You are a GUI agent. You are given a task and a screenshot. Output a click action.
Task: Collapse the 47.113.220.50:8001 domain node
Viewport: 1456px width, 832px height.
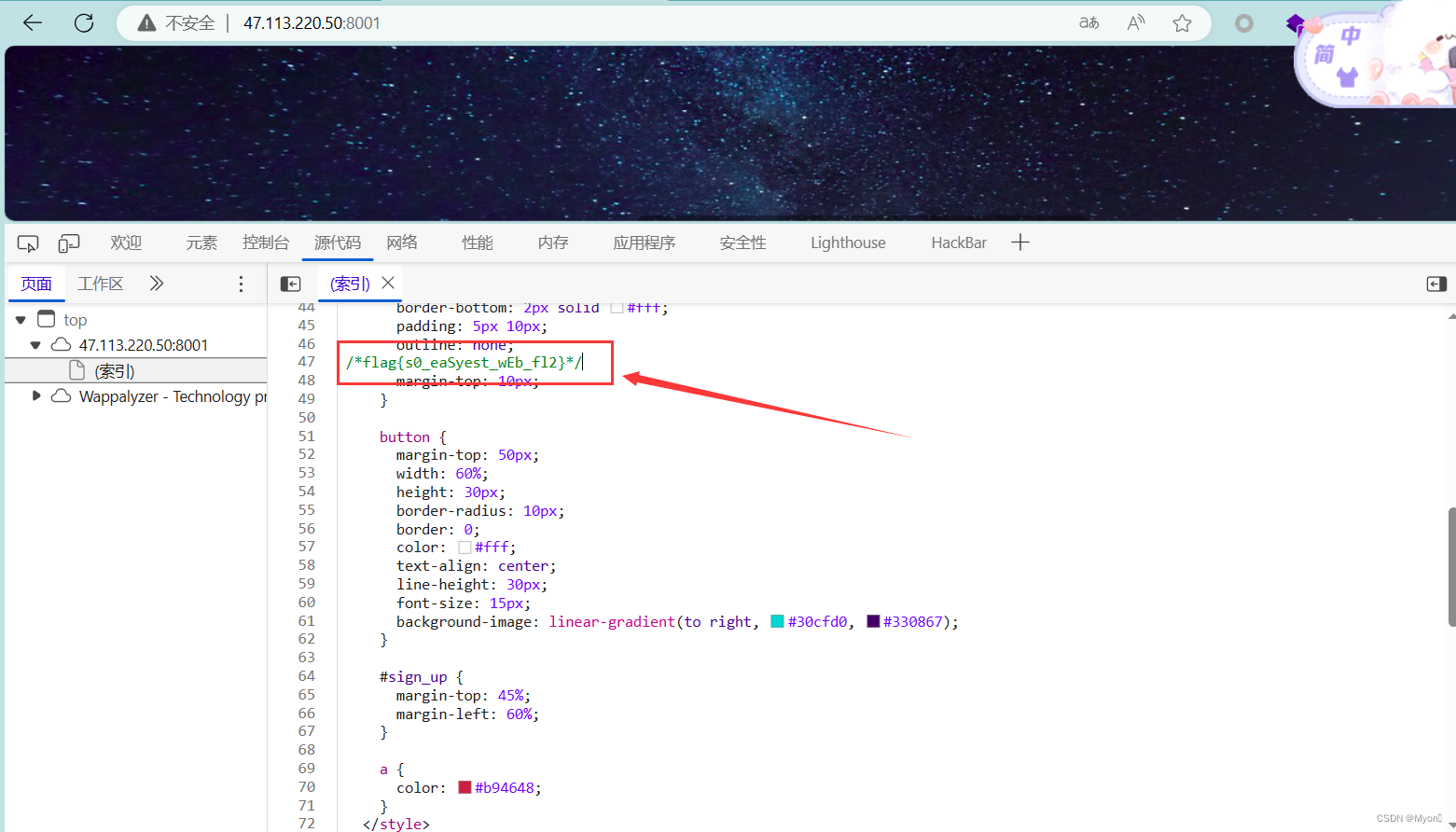click(x=35, y=345)
